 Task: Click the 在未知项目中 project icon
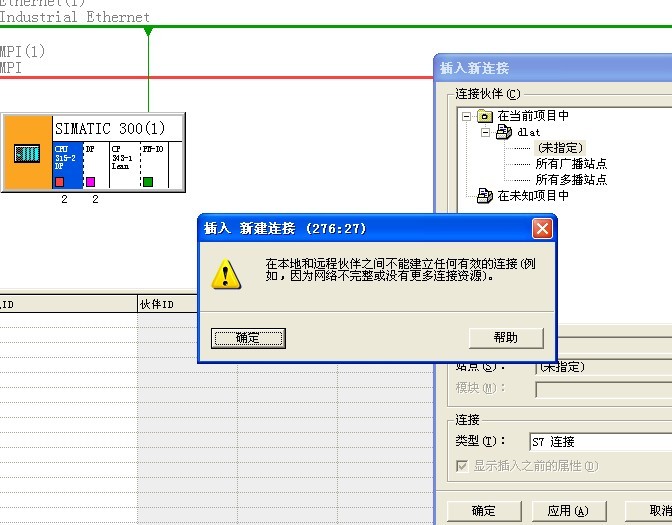coord(485,195)
